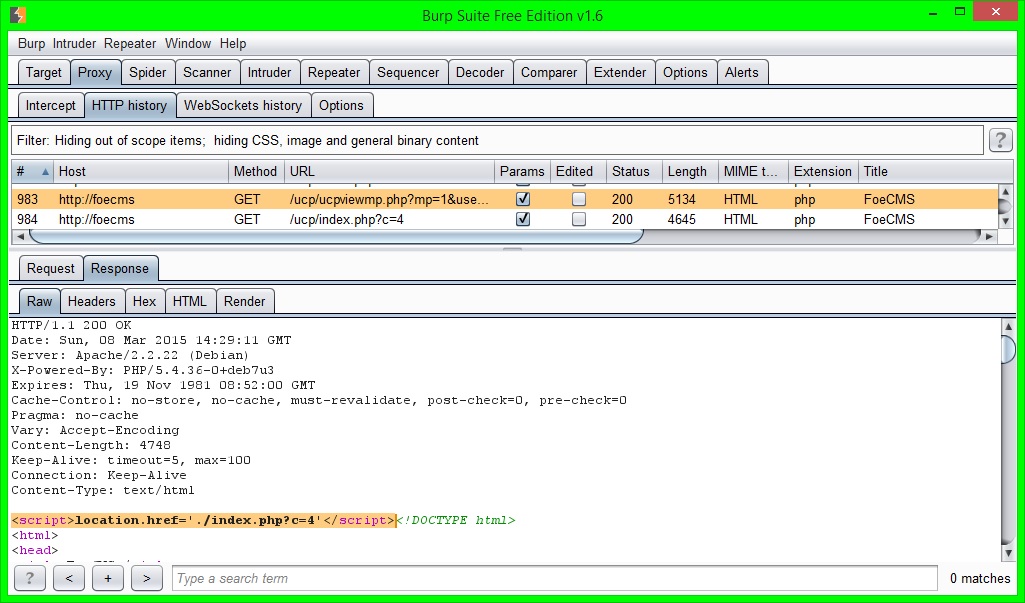Switch to the Extender tab

click(x=620, y=72)
